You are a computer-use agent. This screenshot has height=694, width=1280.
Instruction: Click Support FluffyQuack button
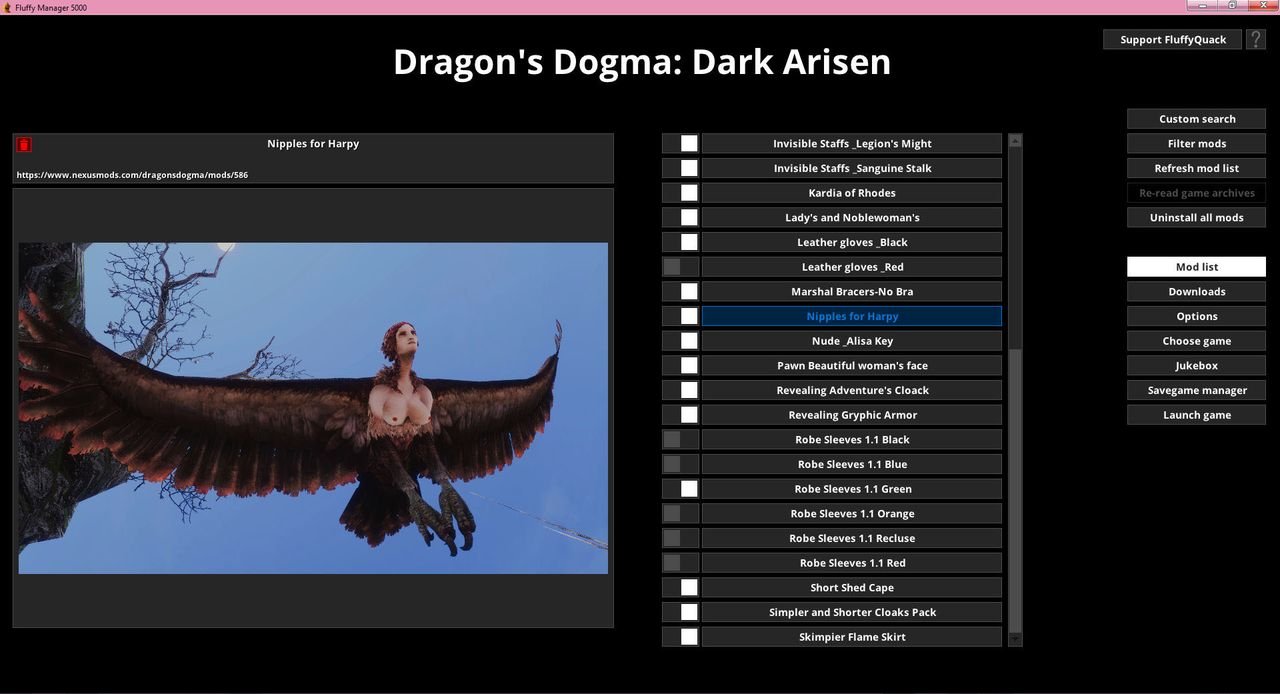coord(1172,40)
